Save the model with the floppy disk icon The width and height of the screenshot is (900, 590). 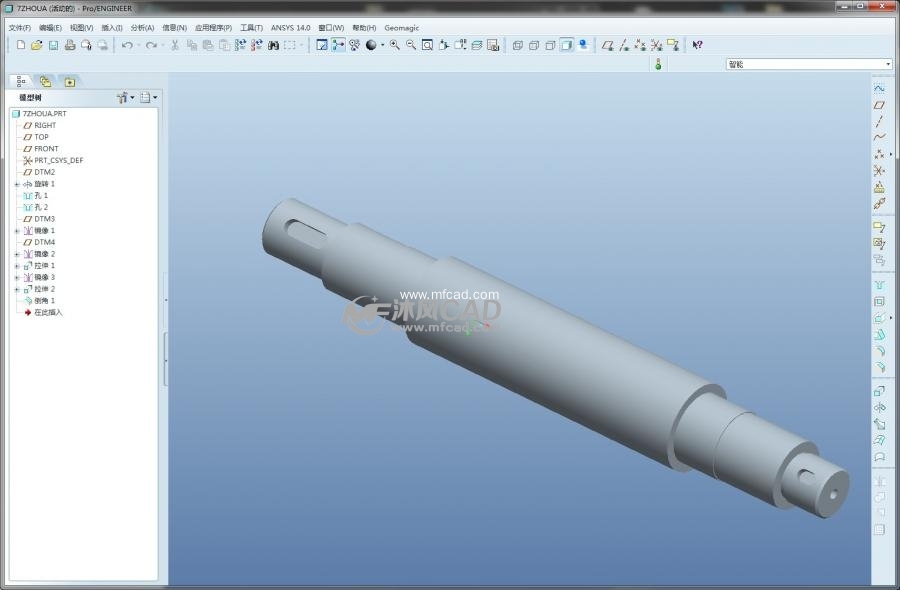(53, 45)
